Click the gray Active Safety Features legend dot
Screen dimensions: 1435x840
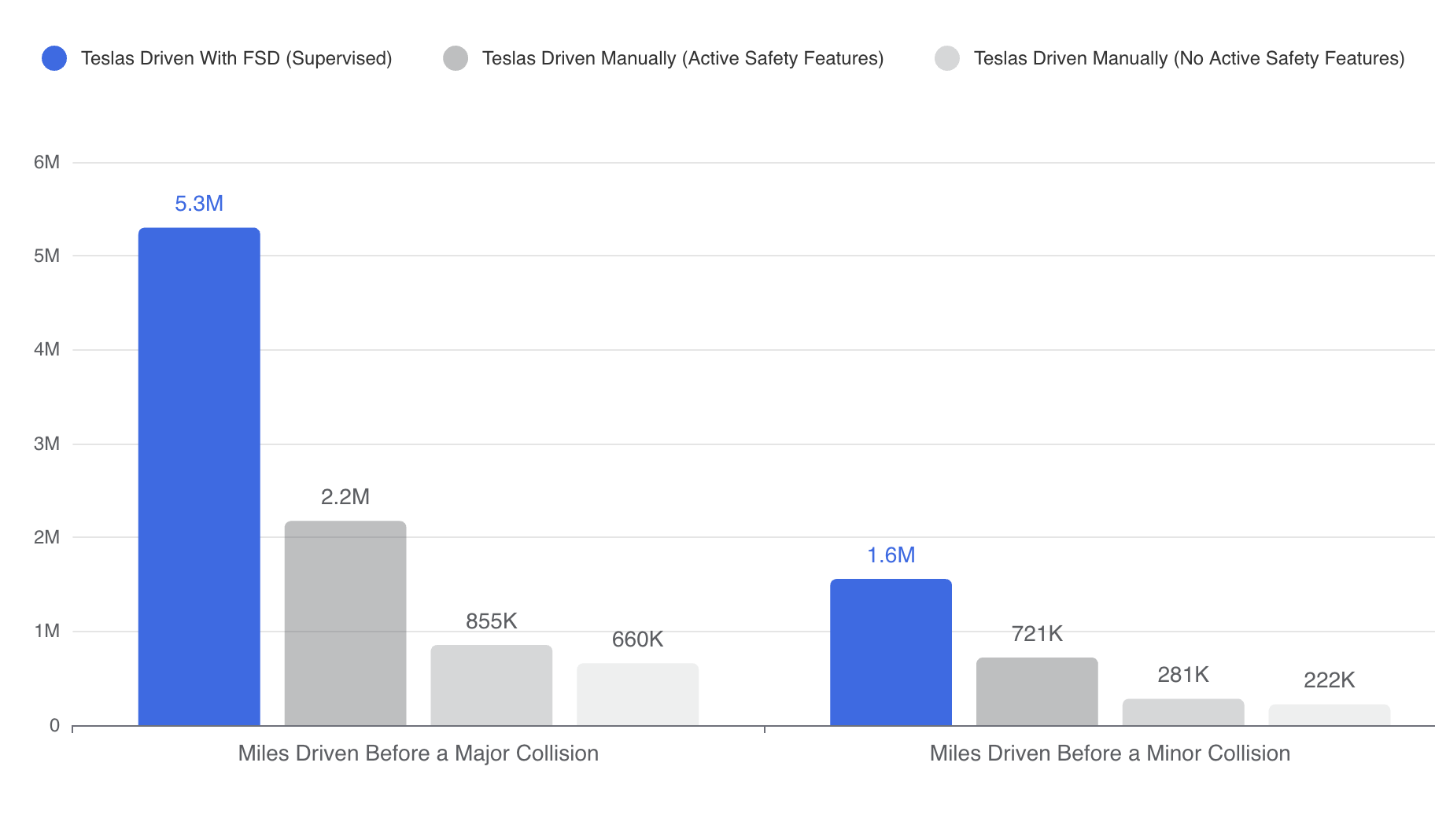click(x=456, y=58)
